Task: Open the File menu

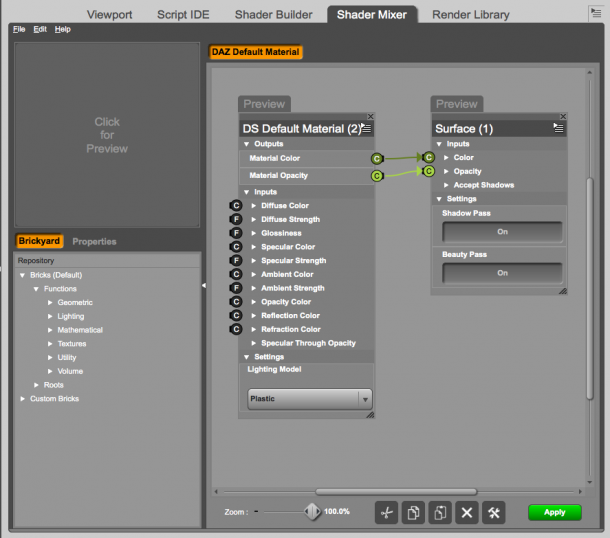Action: pos(19,29)
